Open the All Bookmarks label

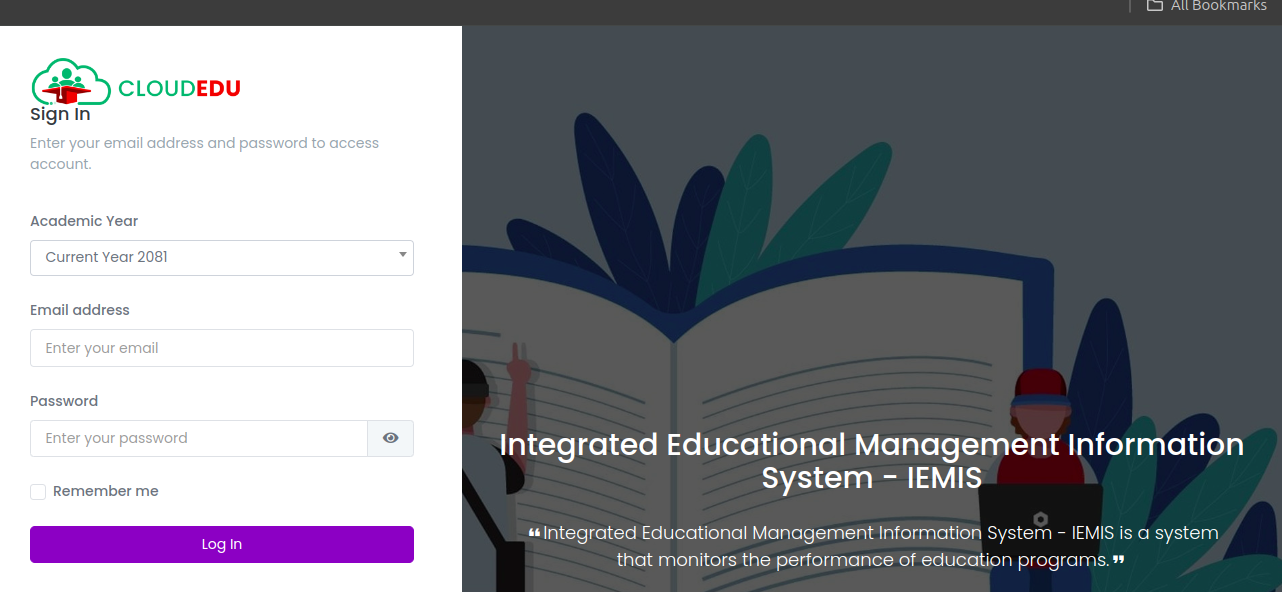pyautogui.click(x=1218, y=6)
